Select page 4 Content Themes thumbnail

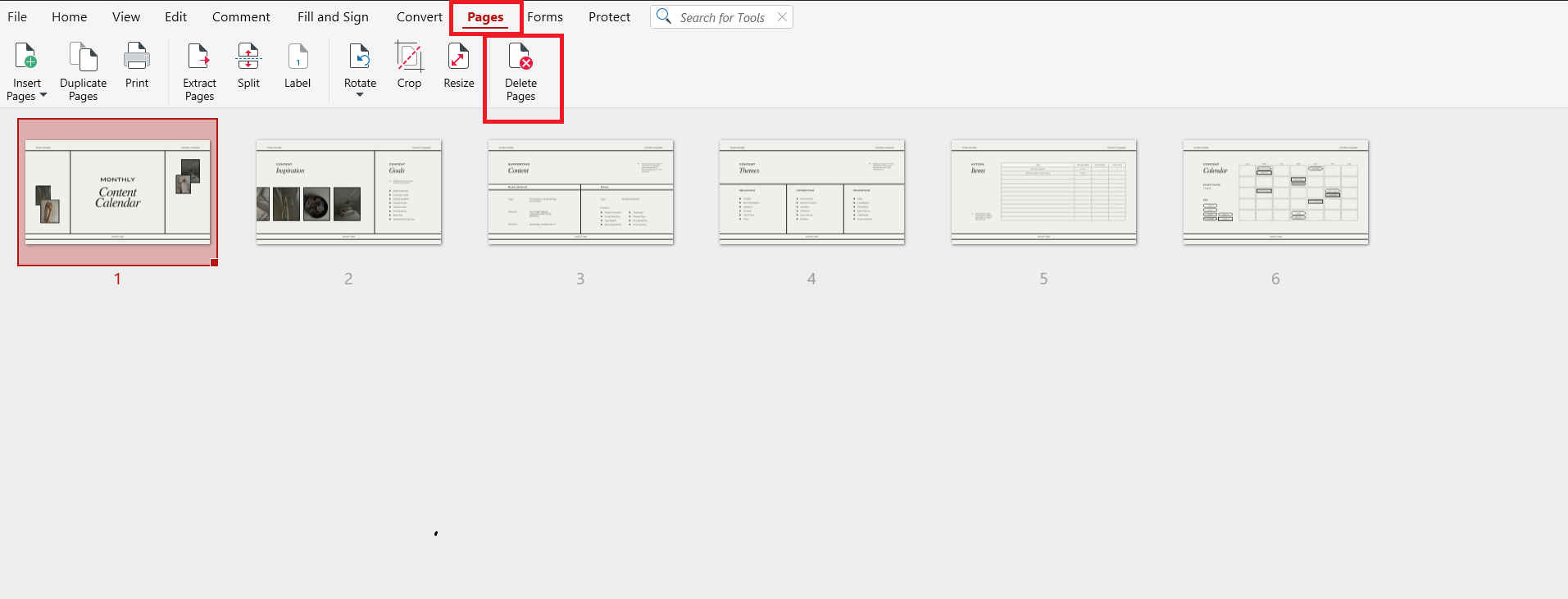(x=811, y=193)
